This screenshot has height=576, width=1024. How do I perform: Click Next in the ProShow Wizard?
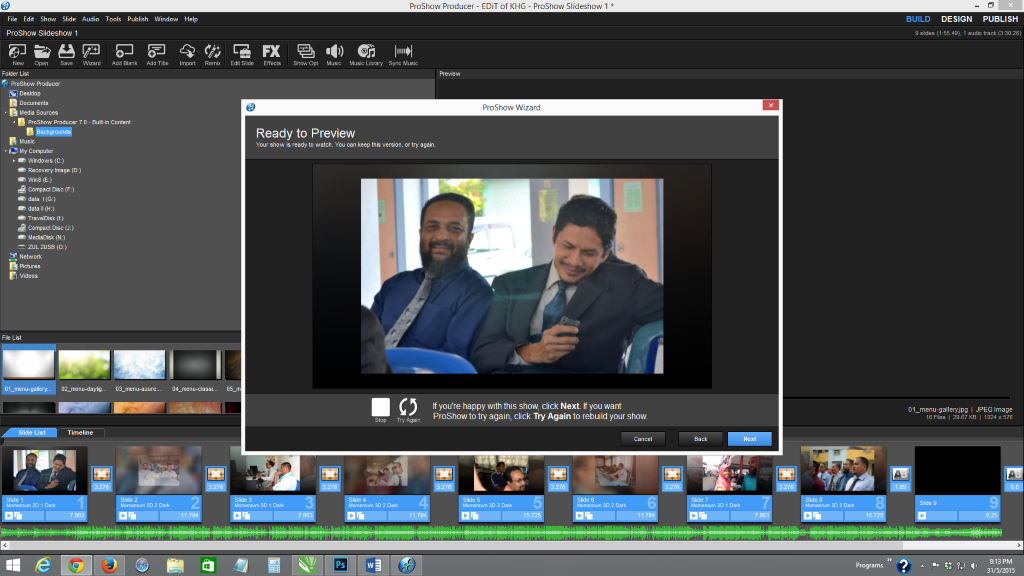[750, 439]
